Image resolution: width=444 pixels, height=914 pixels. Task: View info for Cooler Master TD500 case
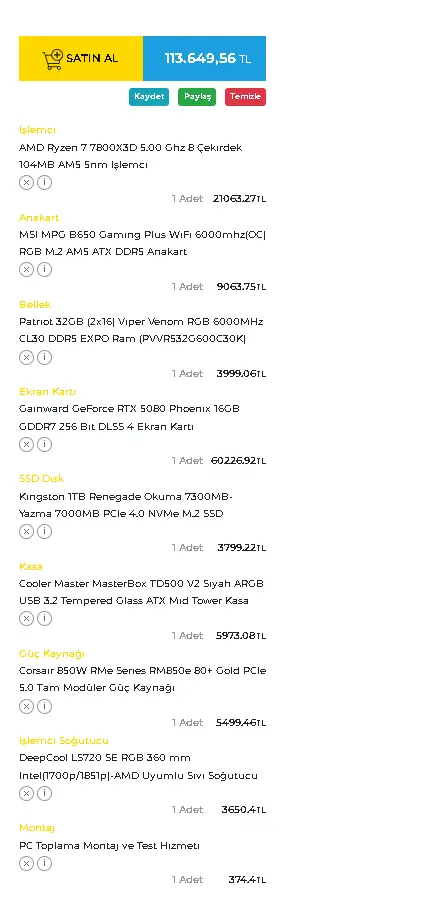click(x=44, y=618)
